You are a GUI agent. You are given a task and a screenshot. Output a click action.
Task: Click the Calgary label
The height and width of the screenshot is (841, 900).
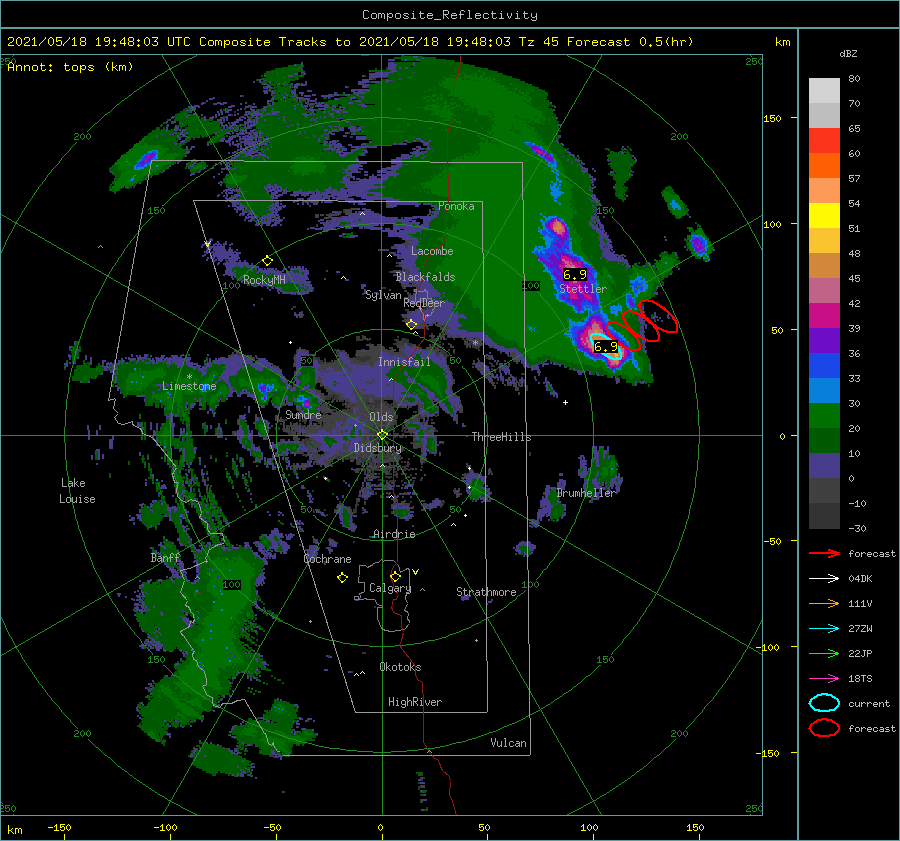(x=390, y=588)
